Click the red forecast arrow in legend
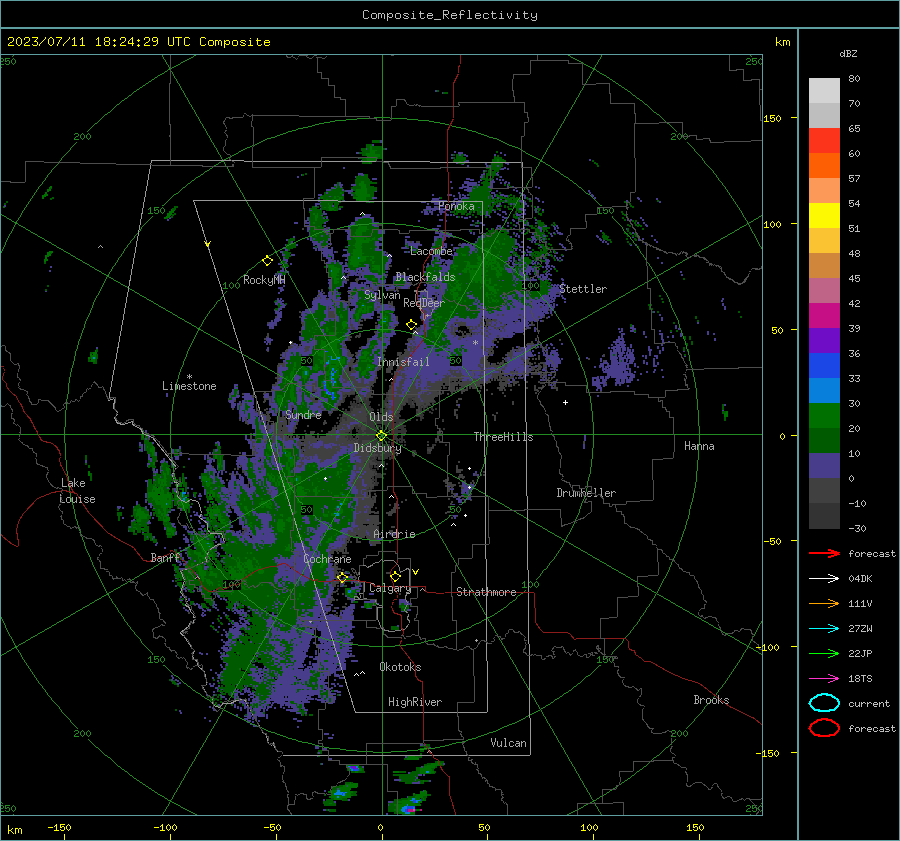The width and height of the screenshot is (900, 841). pyautogui.click(x=824, y=553)
